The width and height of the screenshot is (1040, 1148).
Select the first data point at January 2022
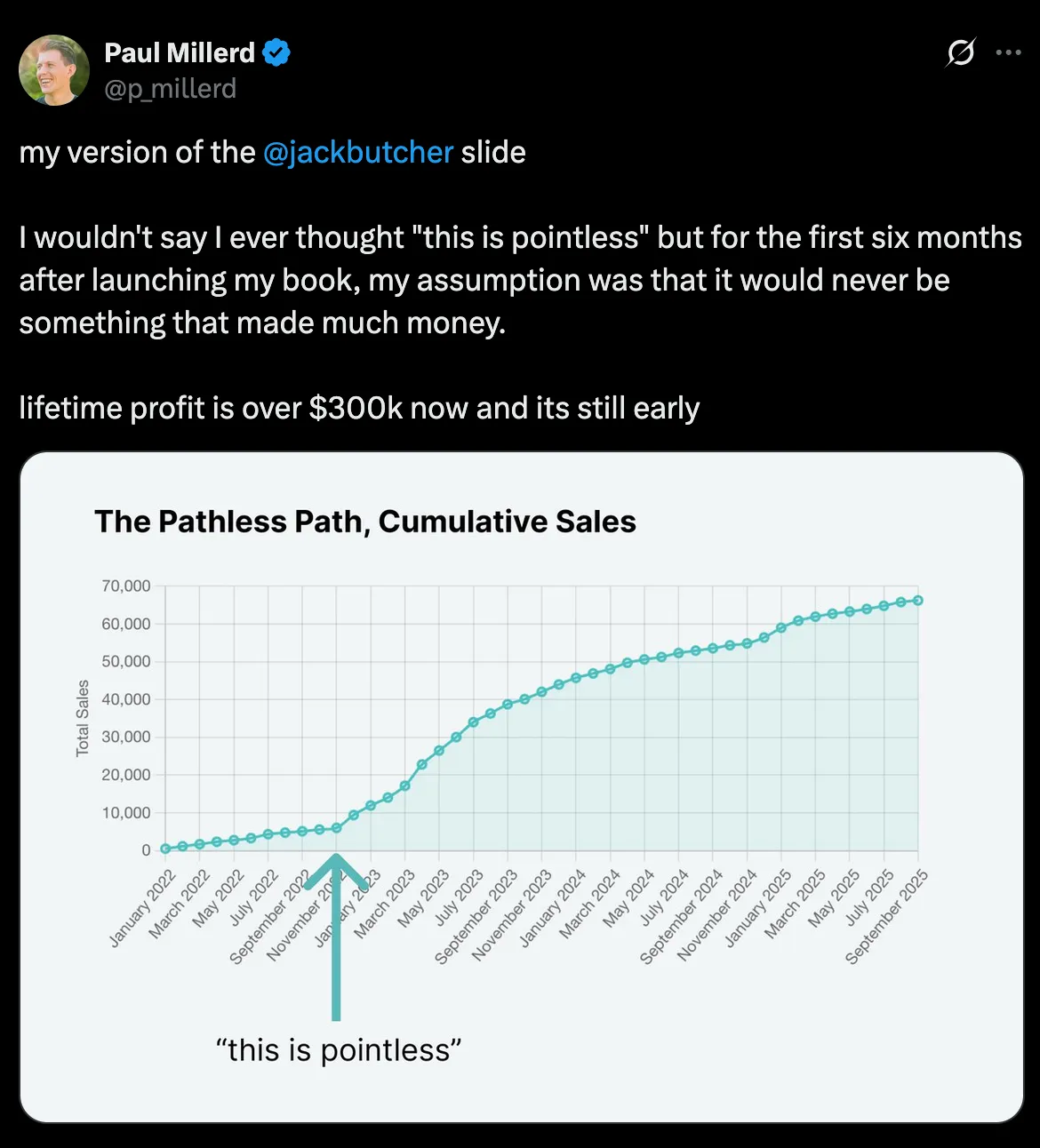pos(165,849)
